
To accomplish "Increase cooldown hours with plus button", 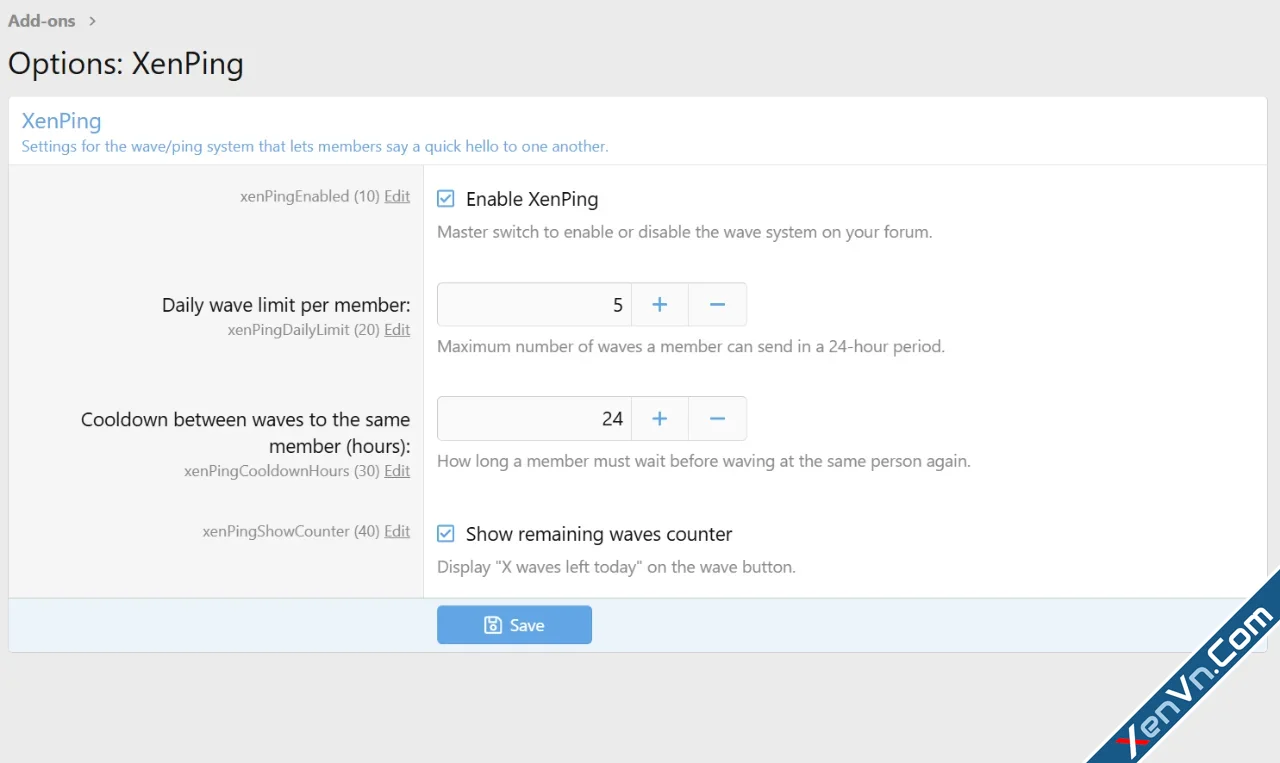I will (660, 418).
